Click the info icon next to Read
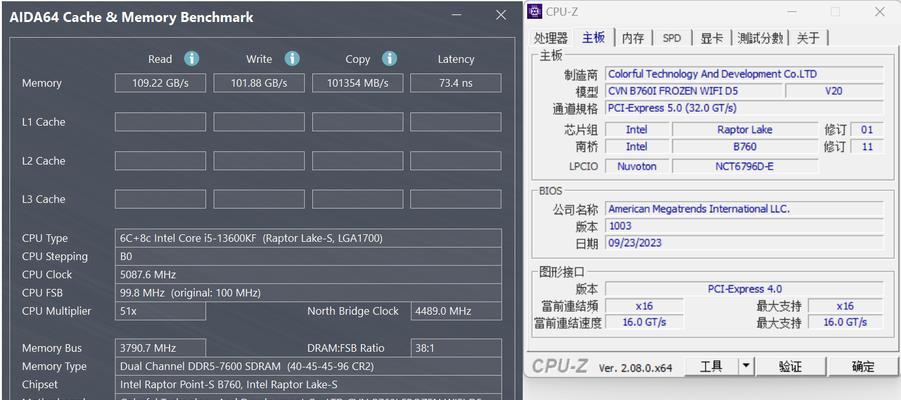This screenshot has width=901, height=400. pyautogui.click(x=191, y=59)
